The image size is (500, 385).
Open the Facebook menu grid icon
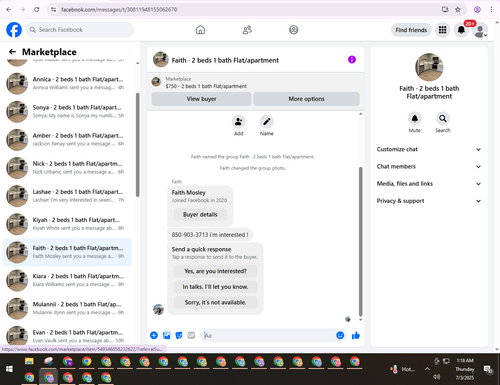[x=442, y=30]
